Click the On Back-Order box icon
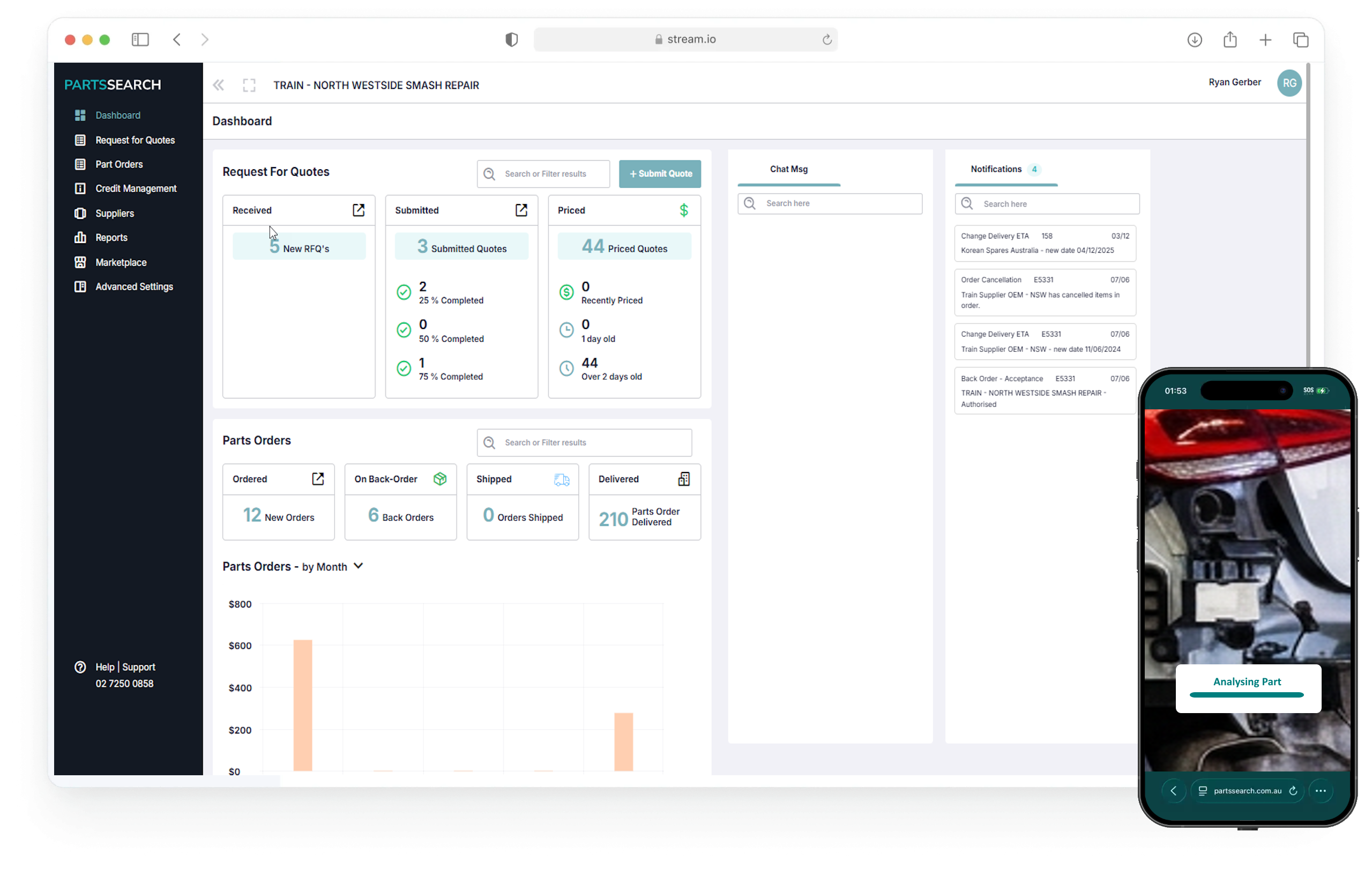Viewport: 1372px width, 869px height. pos(440,479)
